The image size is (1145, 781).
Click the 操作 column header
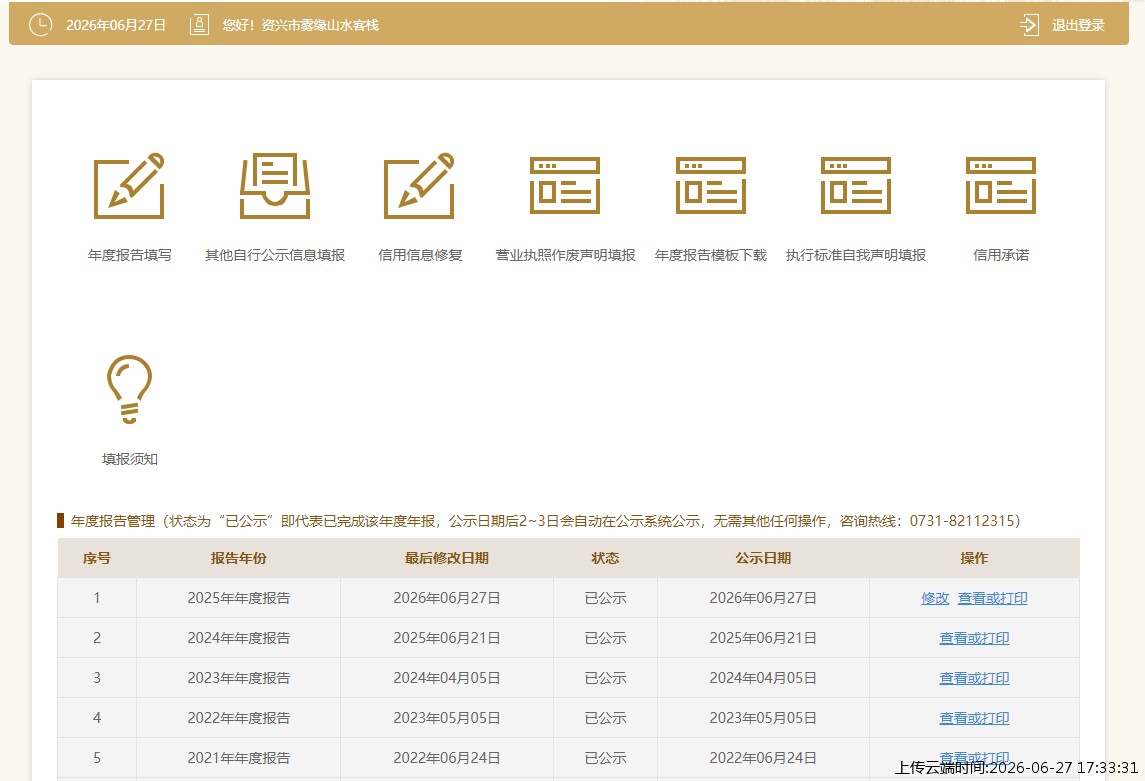pyautogui.click(x=974, y=558)
